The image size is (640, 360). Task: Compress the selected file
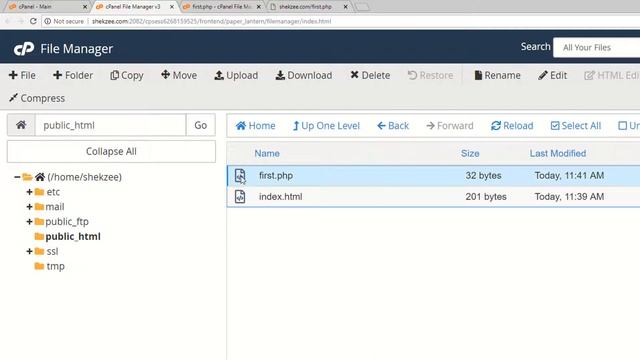(37, 98)
